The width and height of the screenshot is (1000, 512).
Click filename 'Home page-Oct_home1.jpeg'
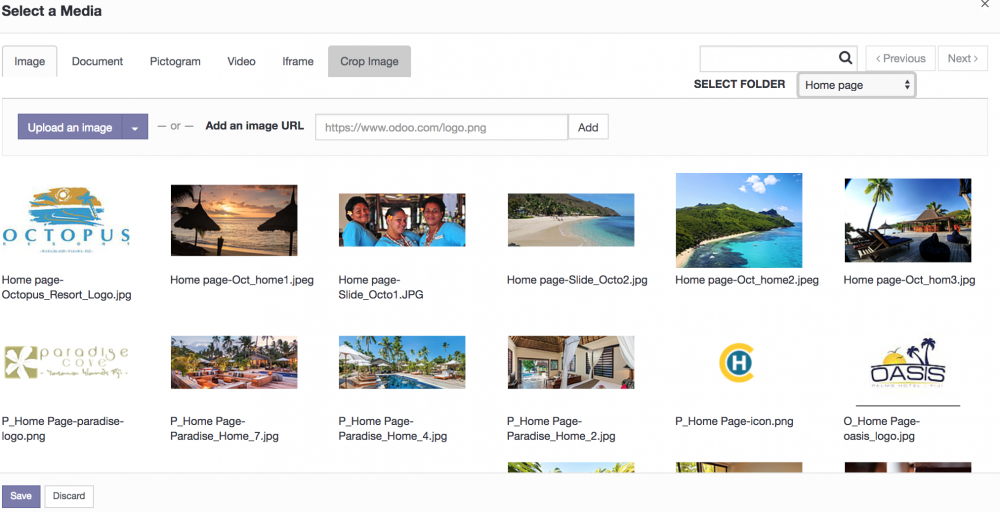tap(242, 280)
